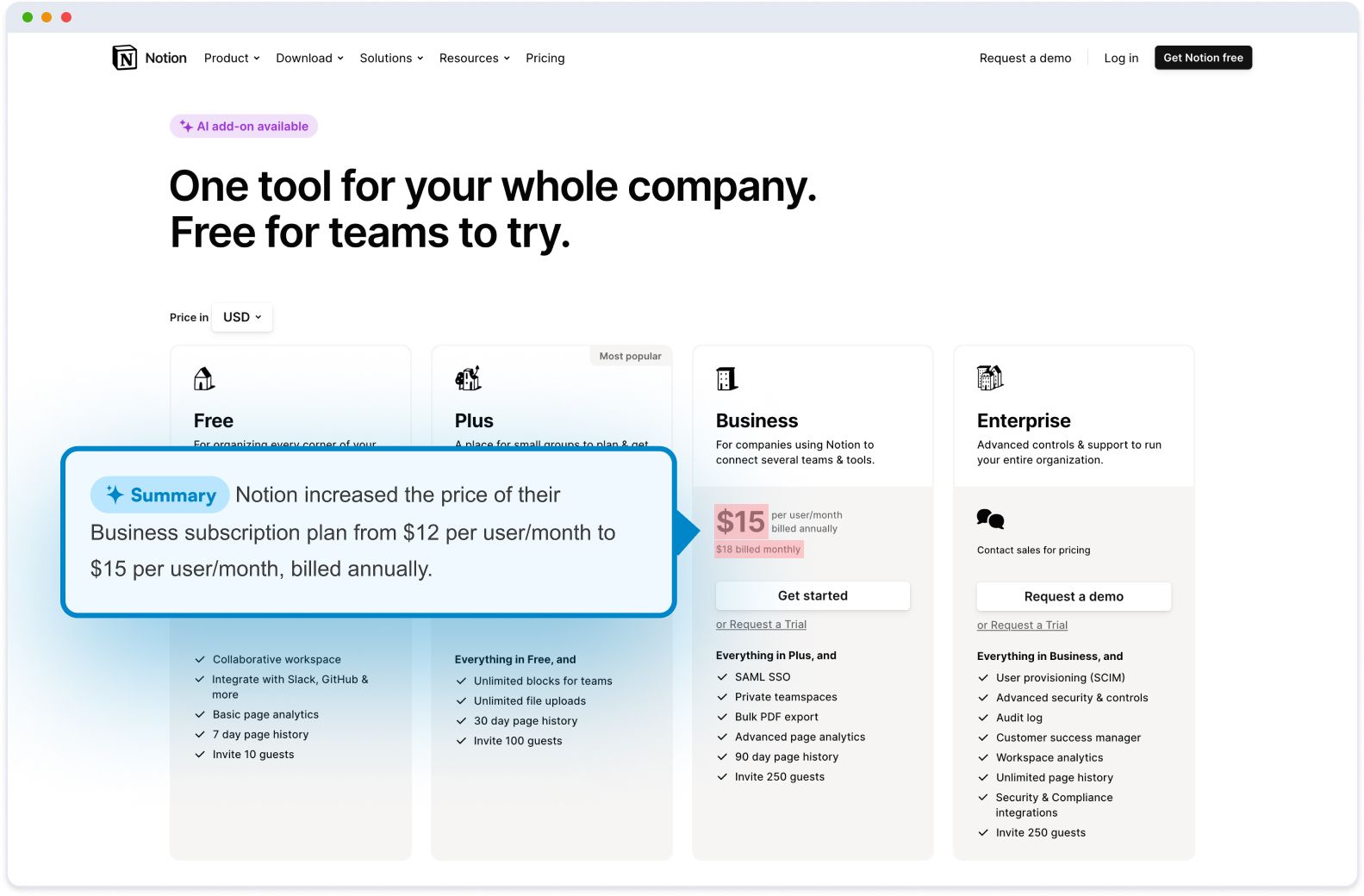Click the AI add-on available badge
This screenshot has height=896, width=1364.
(x=244, y=126)
